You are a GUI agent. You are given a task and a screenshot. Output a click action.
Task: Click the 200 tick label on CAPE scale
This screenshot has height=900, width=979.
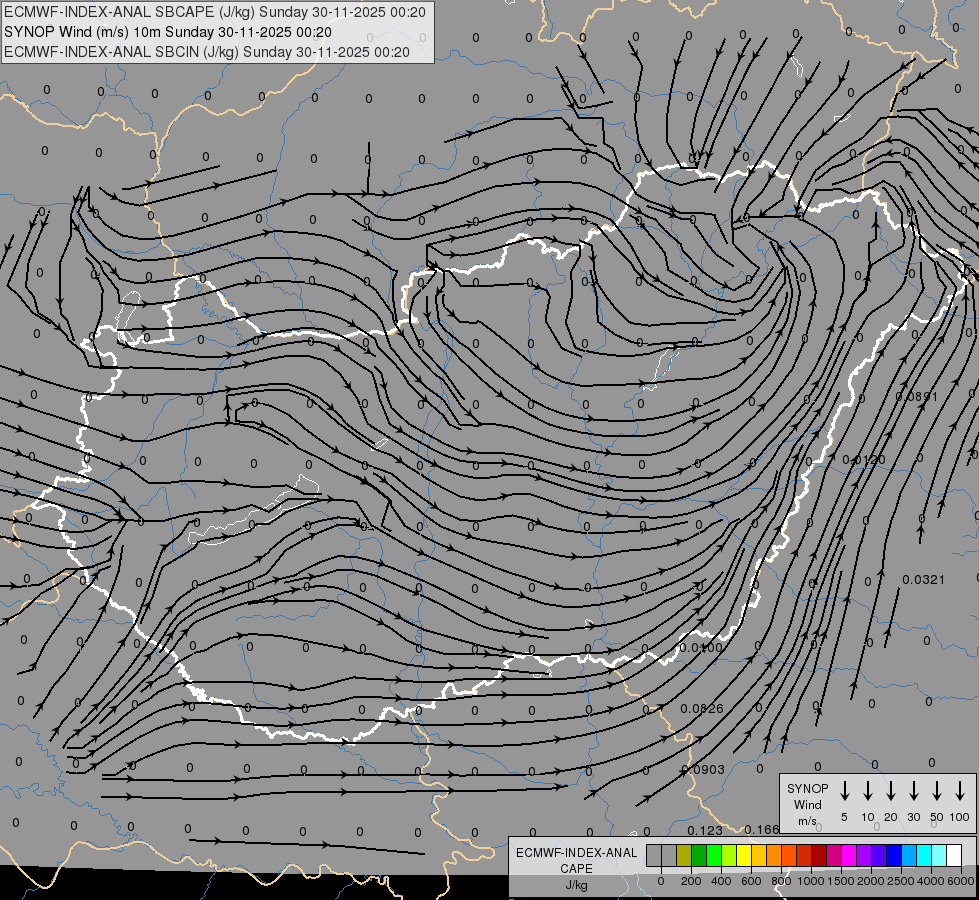point(691,881)
